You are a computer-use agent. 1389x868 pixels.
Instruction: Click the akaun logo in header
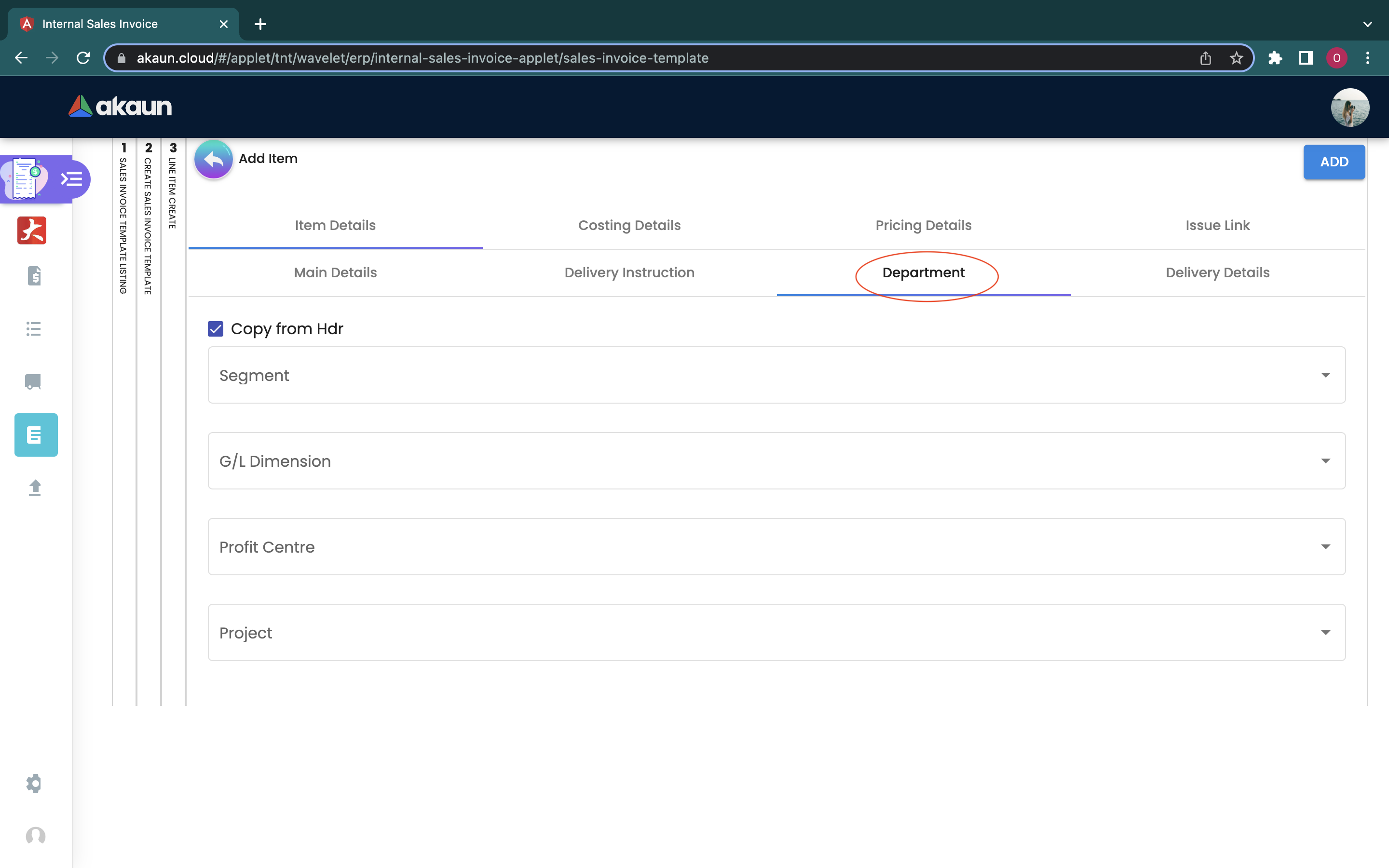(x=121, y=107)
